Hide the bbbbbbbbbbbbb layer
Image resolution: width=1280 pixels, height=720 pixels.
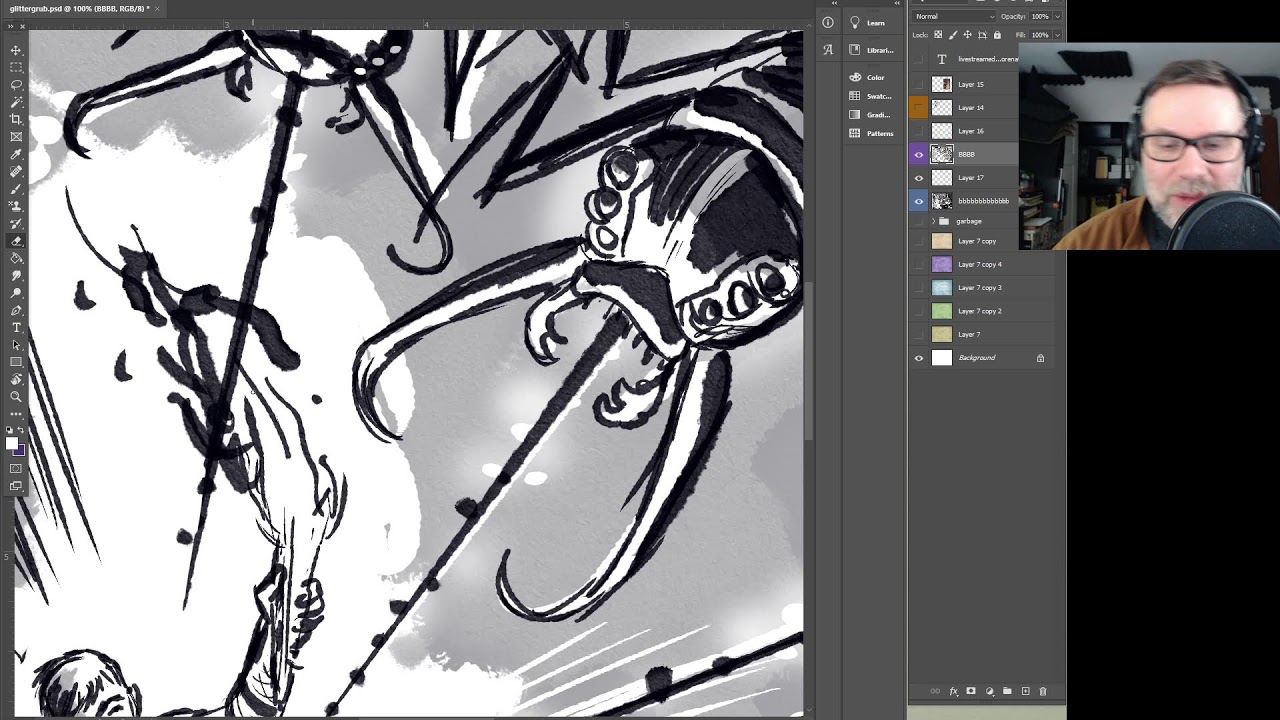point(919,201)
